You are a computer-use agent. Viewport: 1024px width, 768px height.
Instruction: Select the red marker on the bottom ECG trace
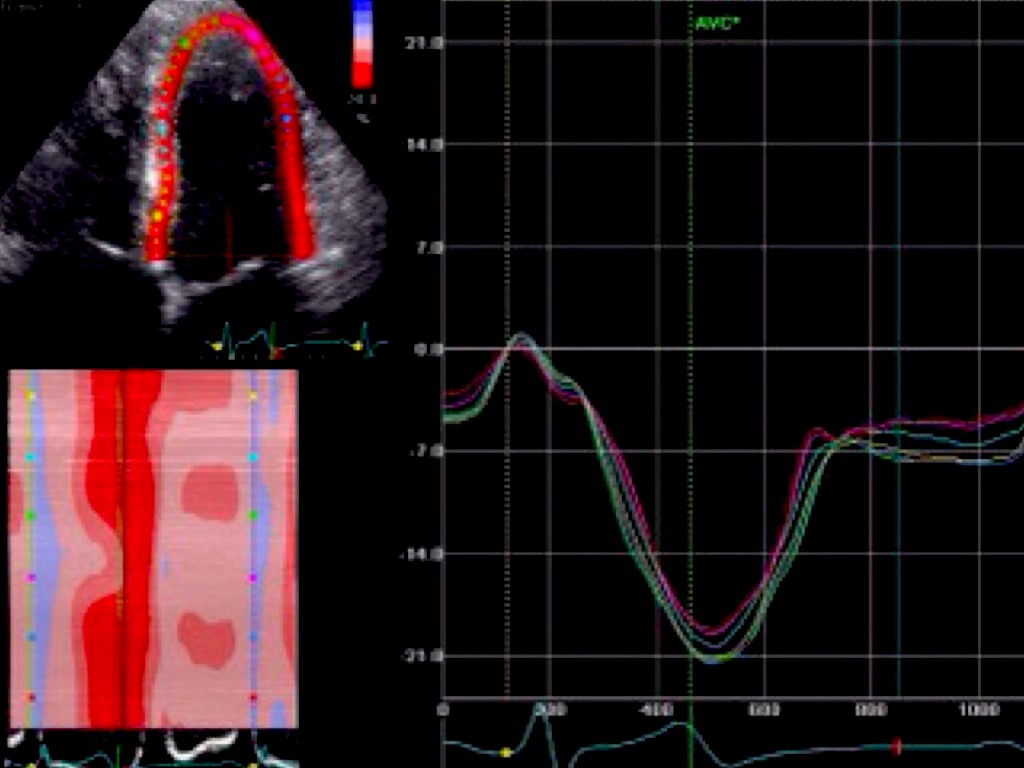[896, 746]
